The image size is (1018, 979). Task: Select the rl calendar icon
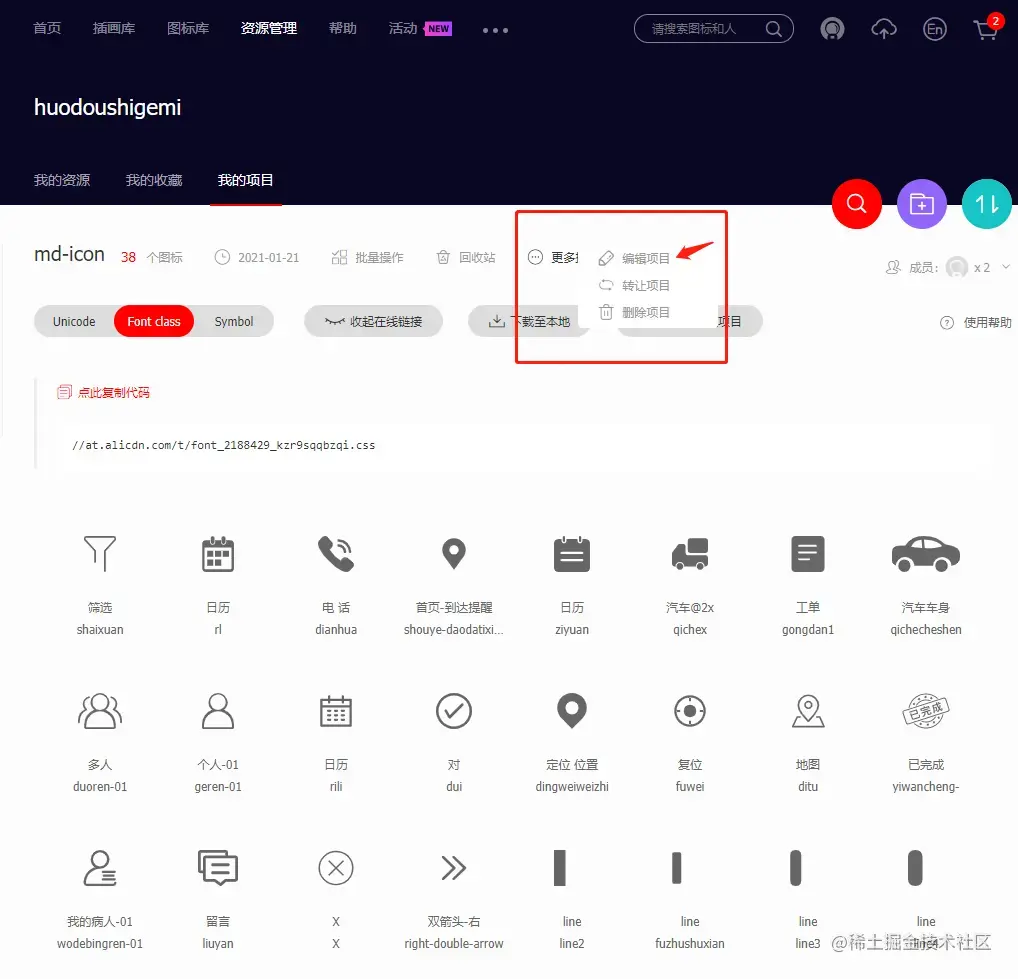217,554
